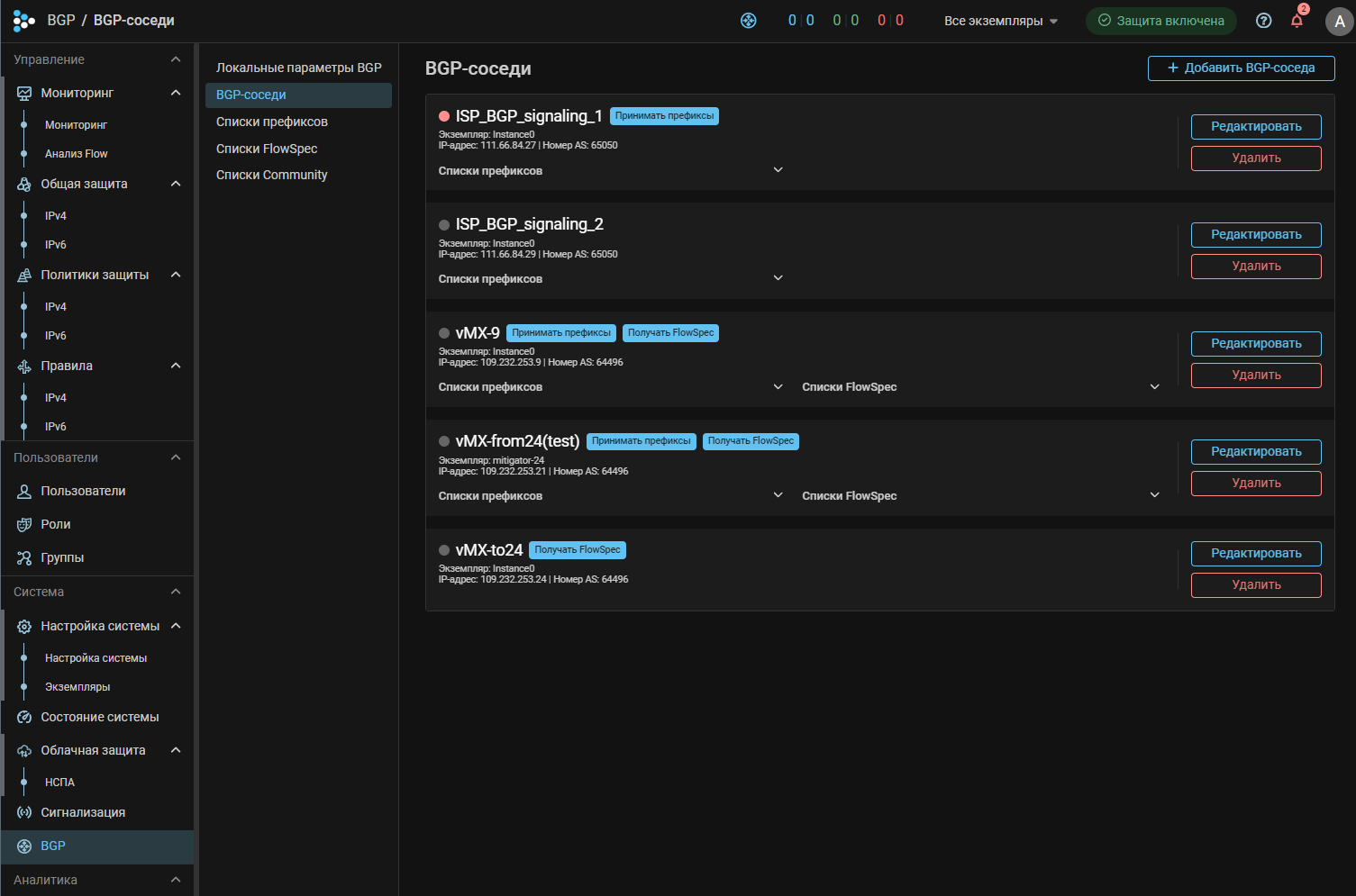The width and height of the screenshot is (1356, 896).
Task: Switch to Локальные параметры BGP tab
Action: point(298,68)
